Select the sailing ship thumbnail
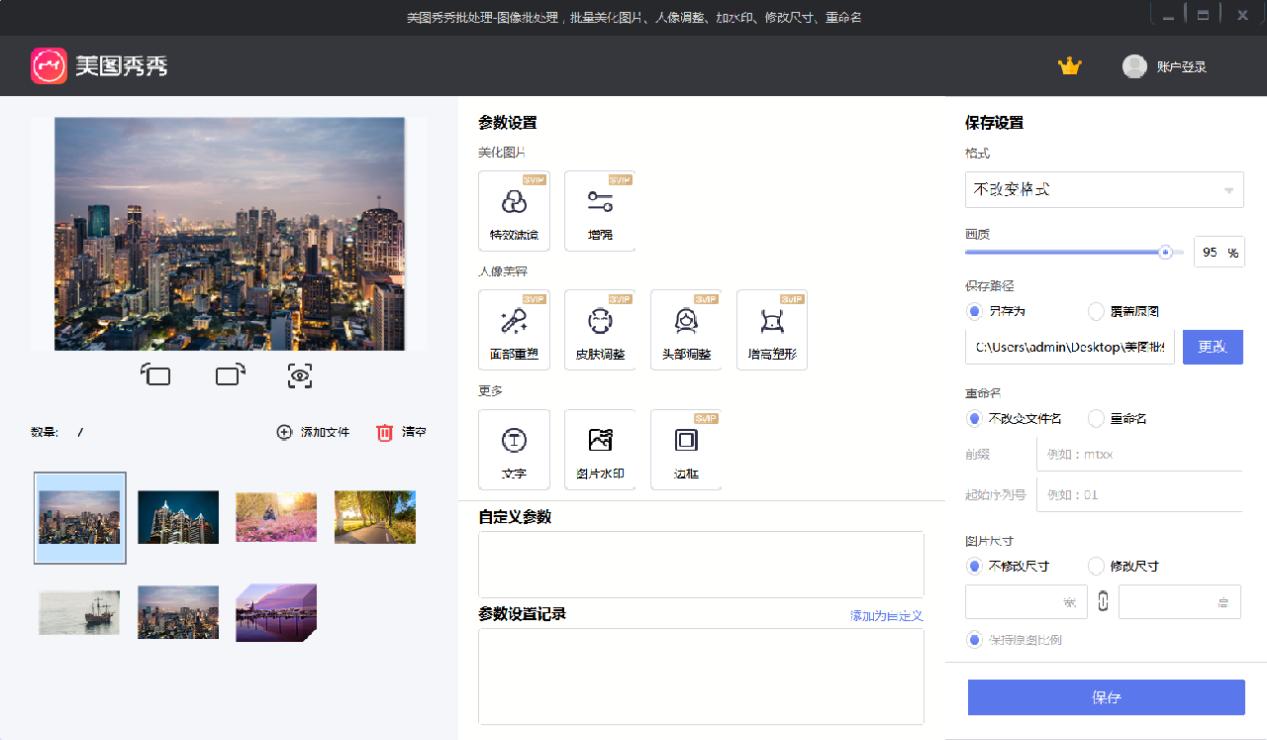Image resolution: width=1267 pixels, height=740 pixels. pyautogui.click(x=79, y=613)
